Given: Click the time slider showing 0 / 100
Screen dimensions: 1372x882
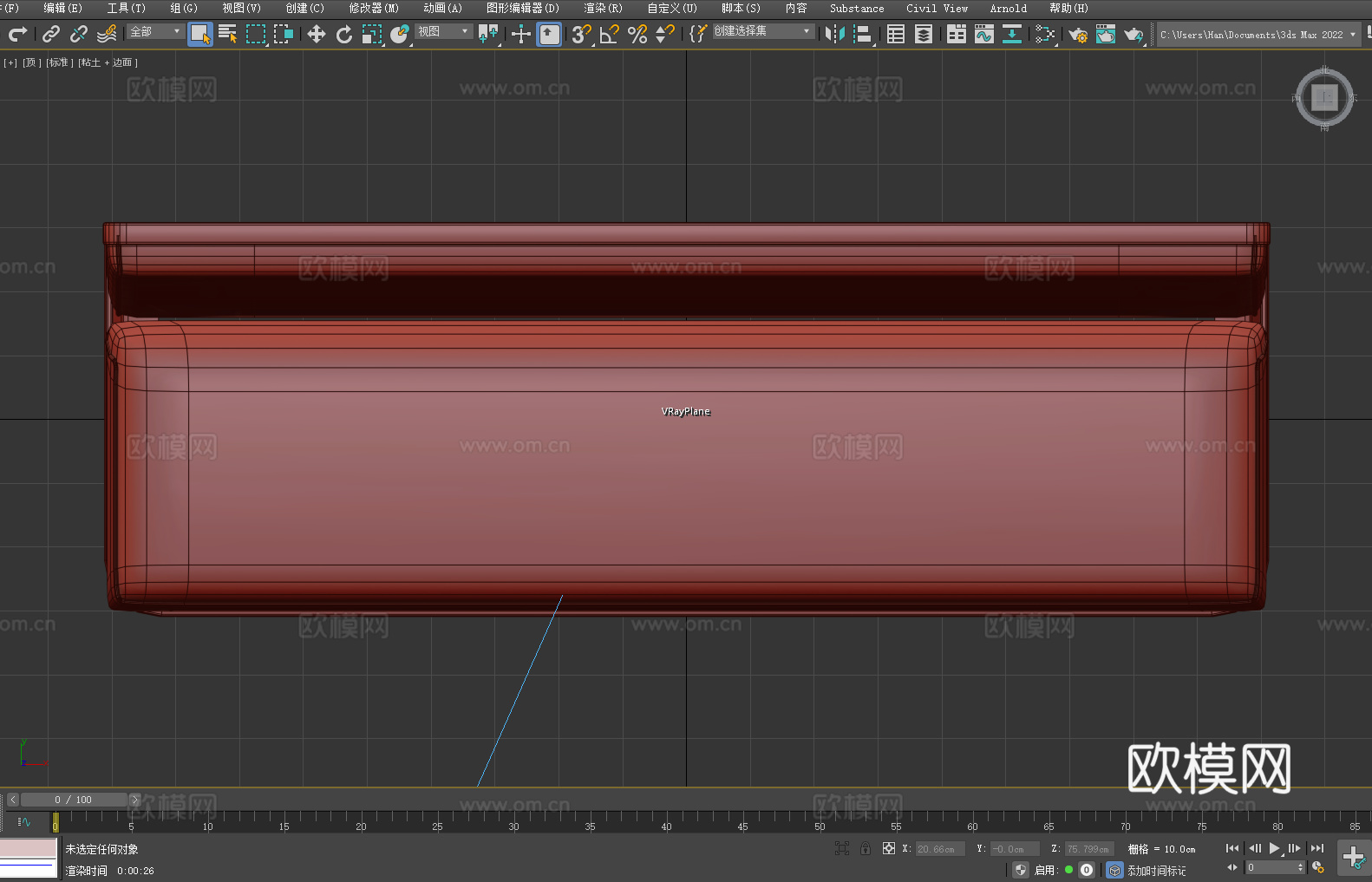Looking at the screenshot, I should (x=74, y=800).
